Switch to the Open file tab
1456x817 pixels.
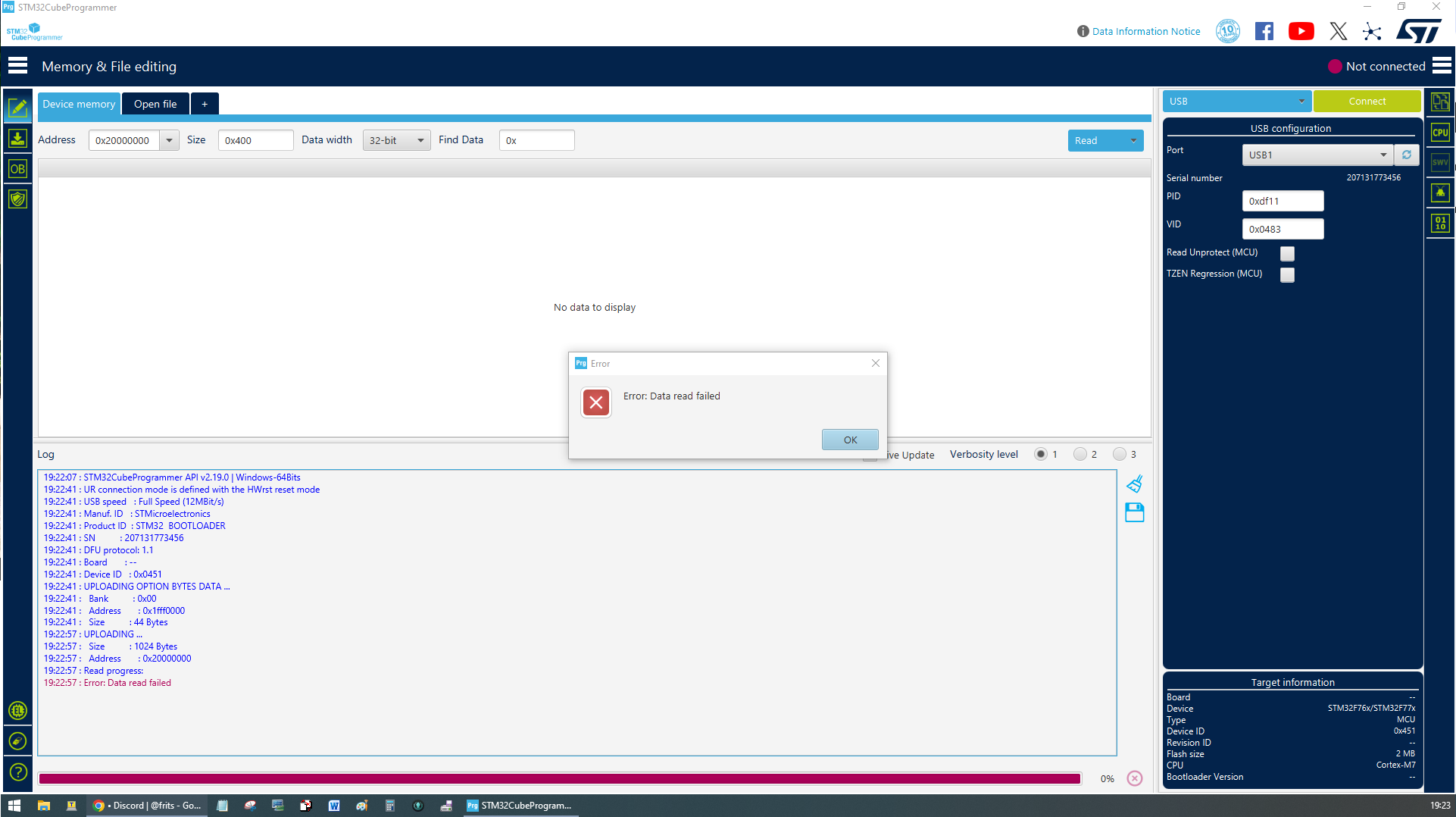coord(155,103)
